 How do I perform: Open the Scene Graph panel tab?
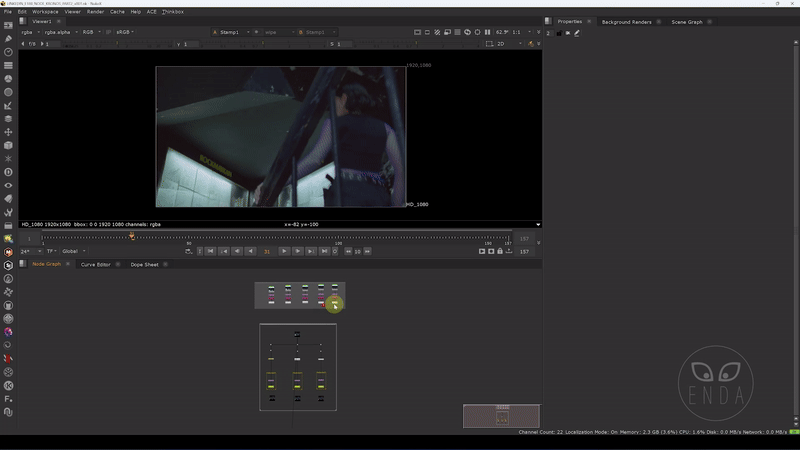coord(686,21)
